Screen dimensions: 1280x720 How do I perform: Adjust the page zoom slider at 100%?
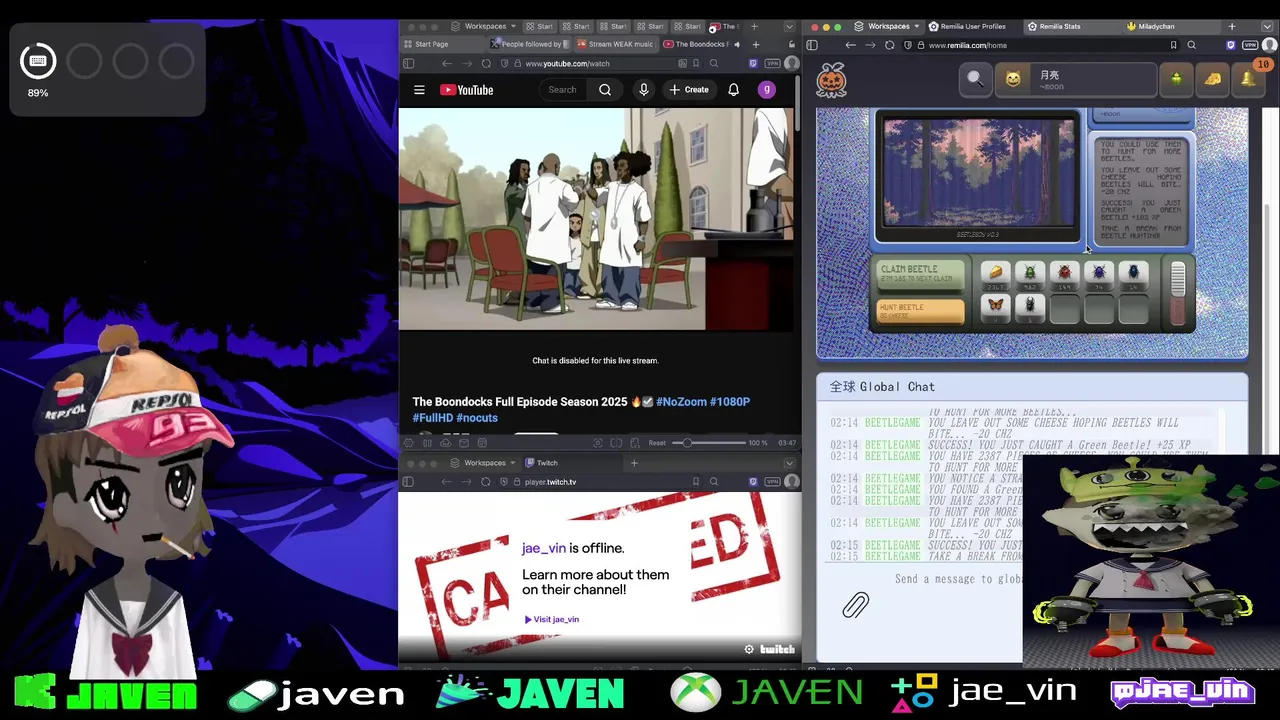point(687,443)
